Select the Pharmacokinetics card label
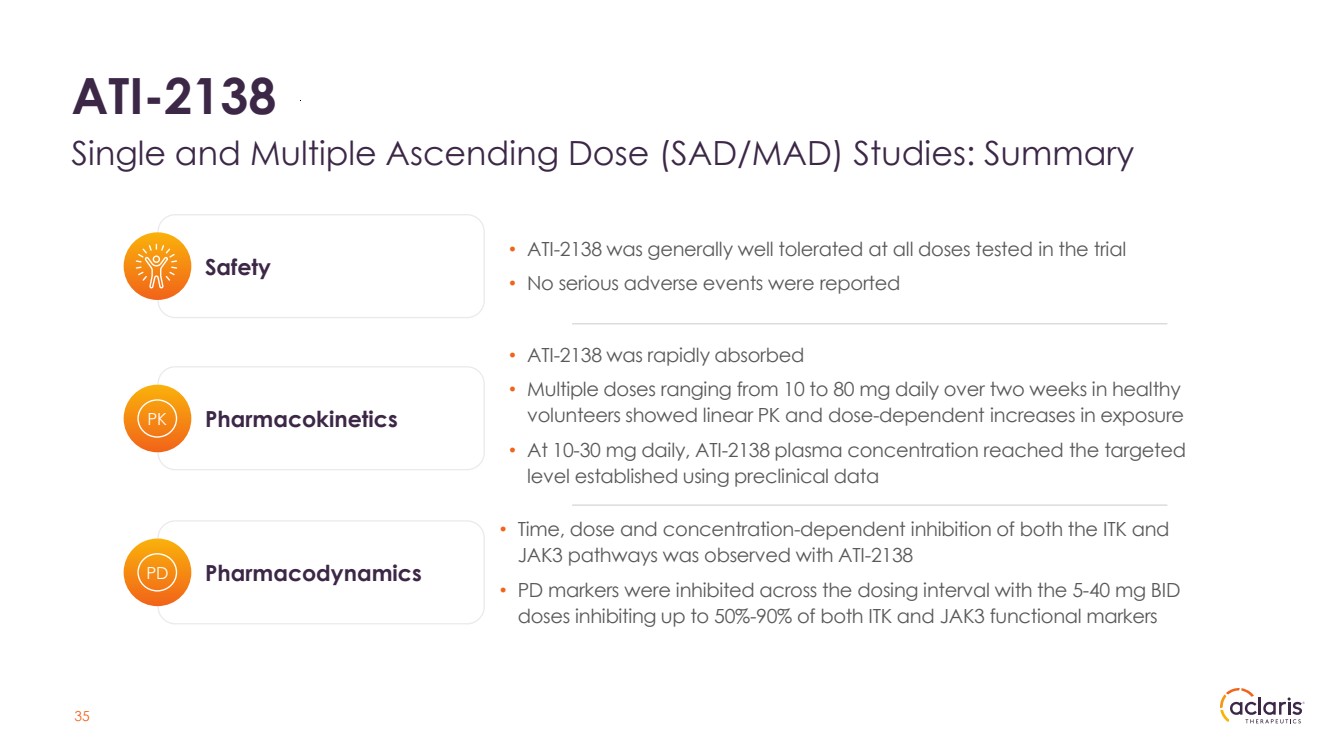 pyautogui.click(x=301, y=420)
